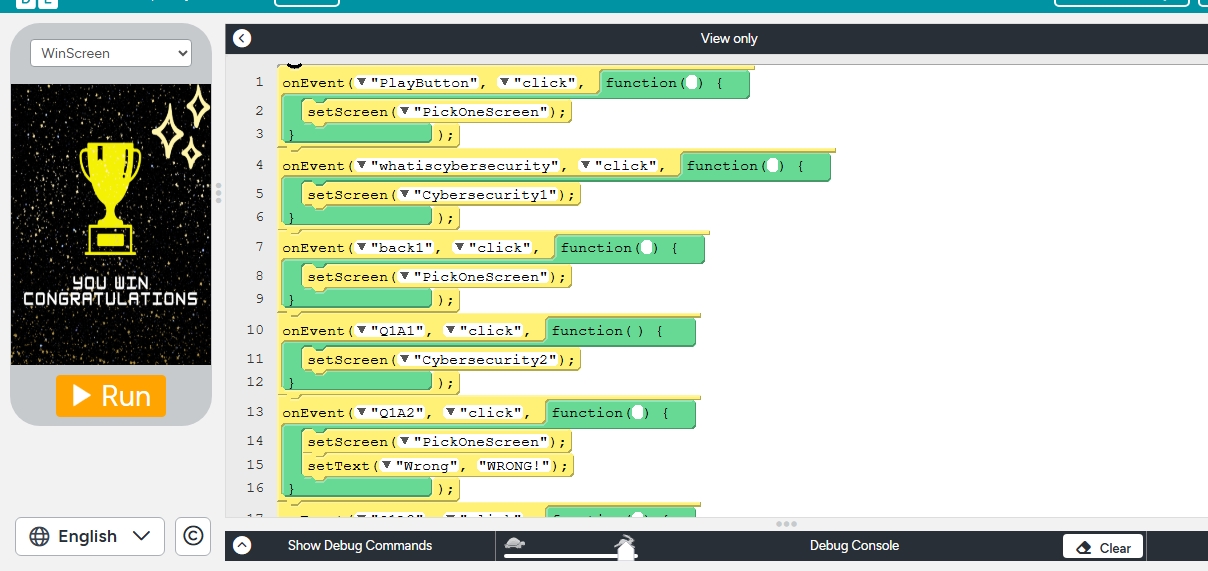Viewport: 1208px width, 571px height.
Task: Click the onEvent keyword on line 10
Action: pyautogui.click(x=313, y=331)
